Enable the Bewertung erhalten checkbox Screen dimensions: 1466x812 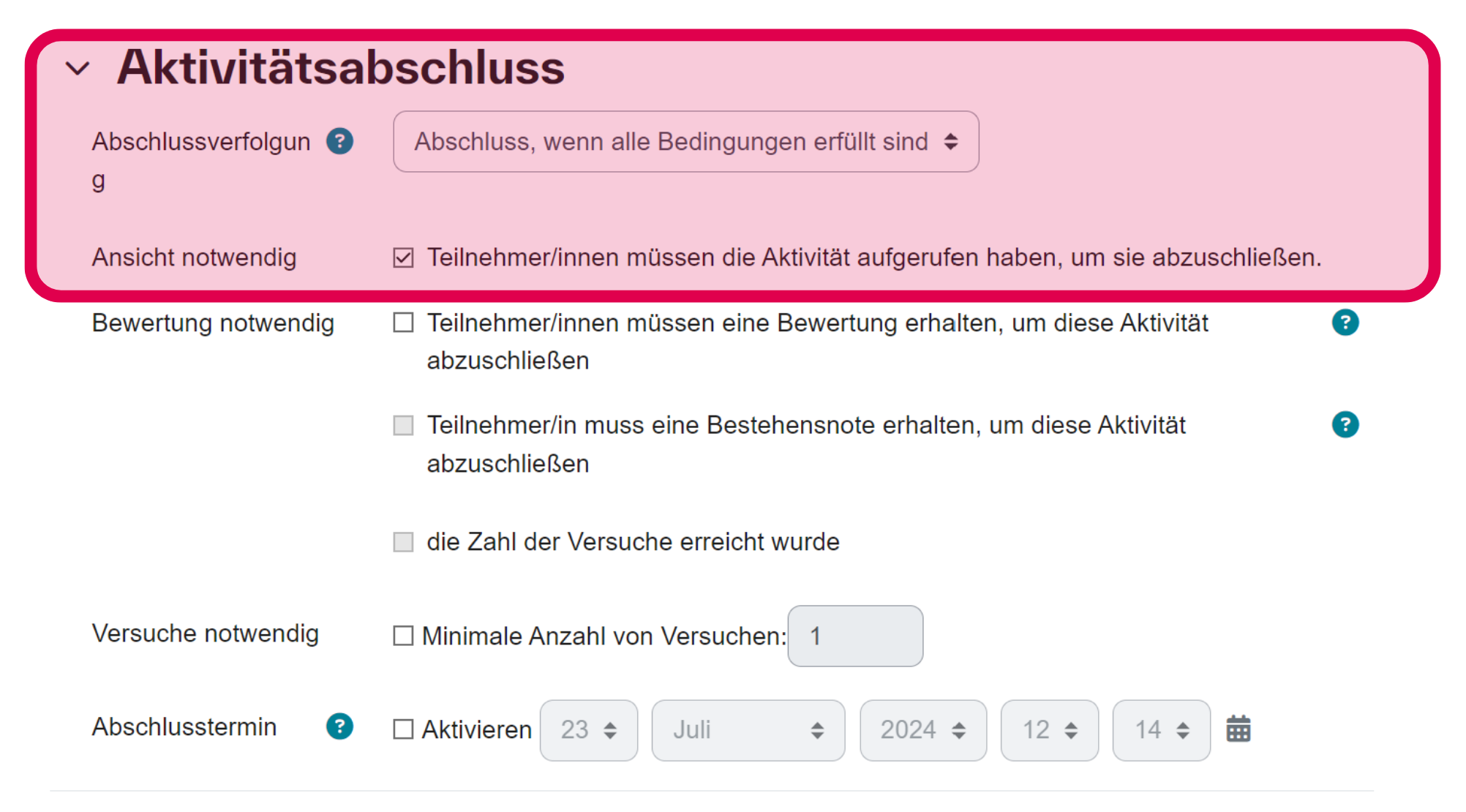coord(403,323)
